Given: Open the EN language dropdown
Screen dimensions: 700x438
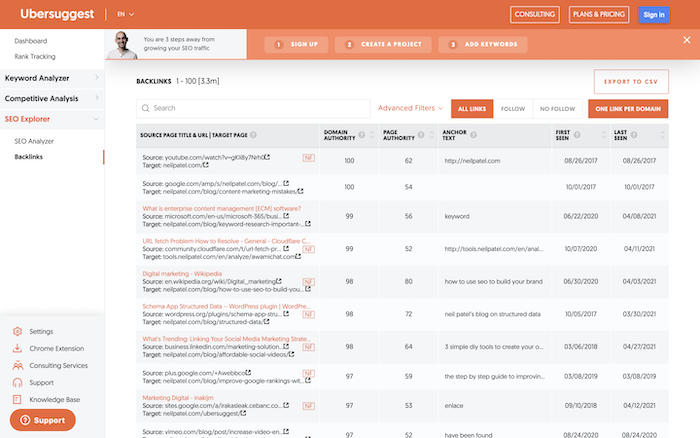Looking at the screenshot, I should click(x=125, y=14).
